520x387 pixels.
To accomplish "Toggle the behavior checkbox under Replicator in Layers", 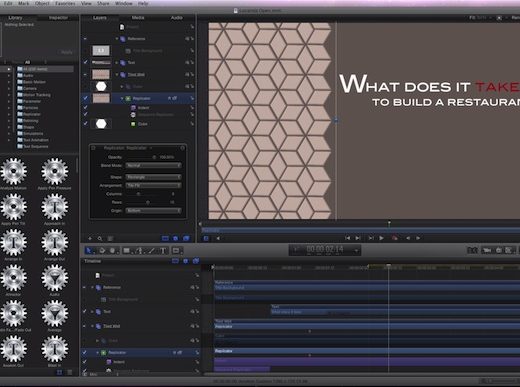I will pos(85,107).
